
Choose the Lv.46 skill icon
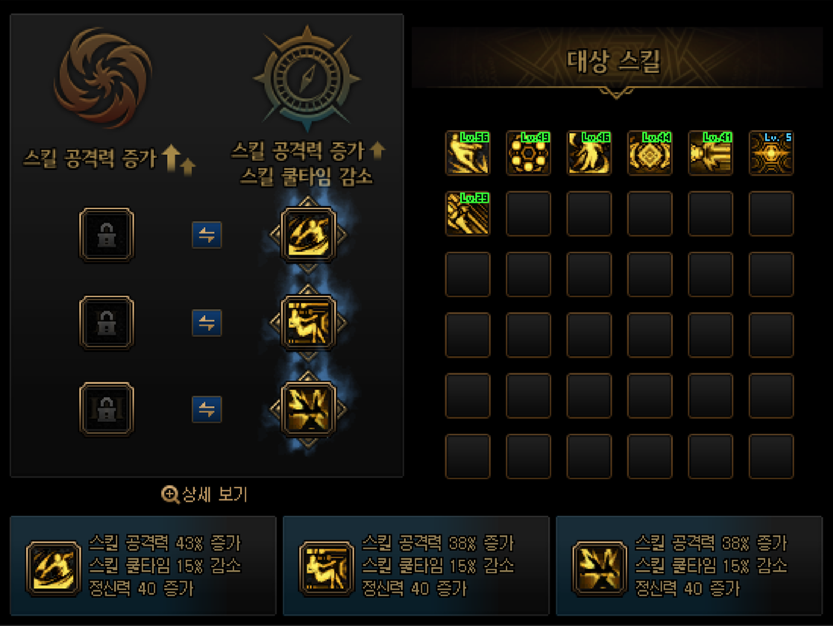tap(589, 153)
